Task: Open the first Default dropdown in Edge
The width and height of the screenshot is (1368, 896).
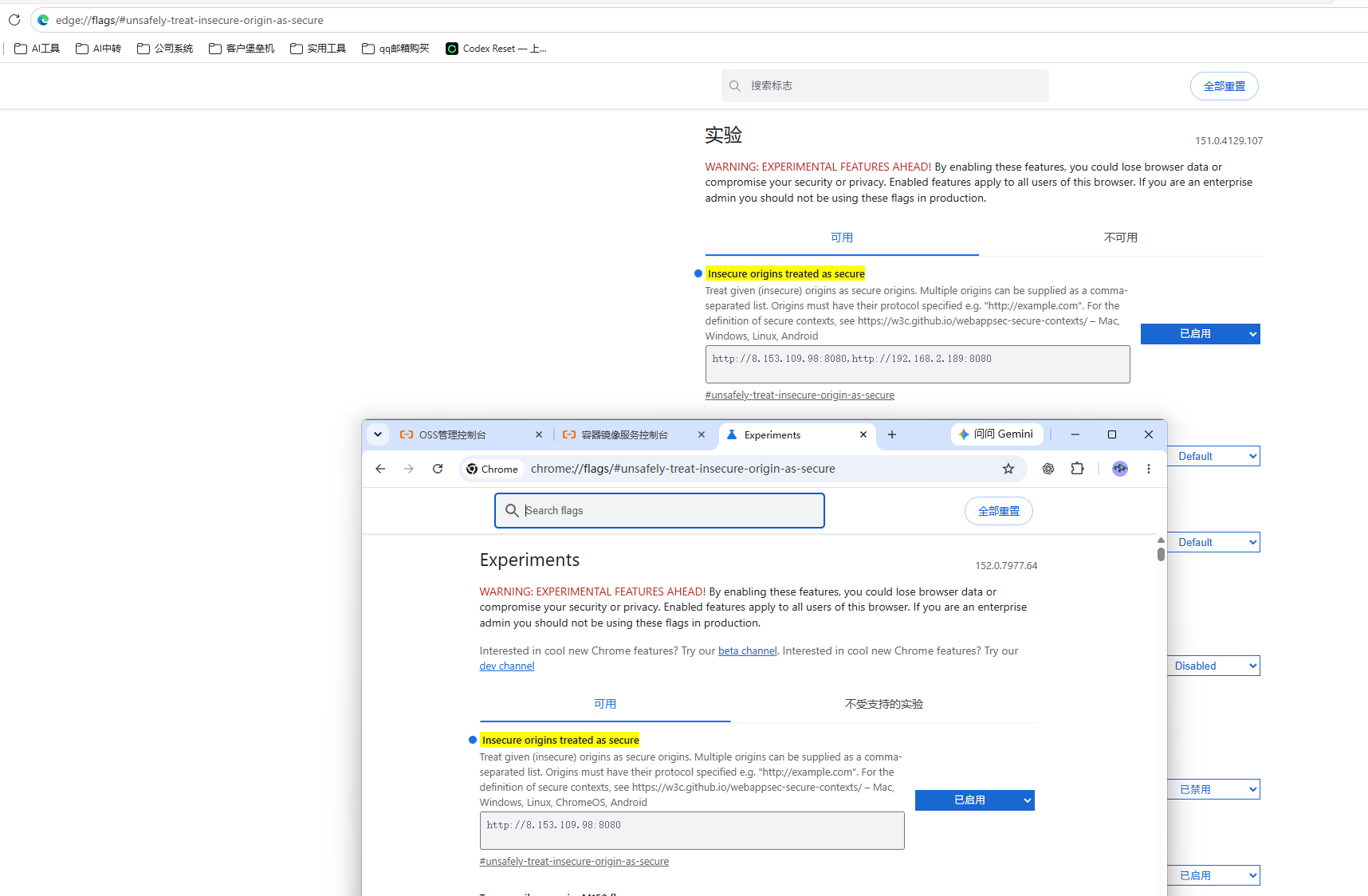Action: coord(1213,456)
